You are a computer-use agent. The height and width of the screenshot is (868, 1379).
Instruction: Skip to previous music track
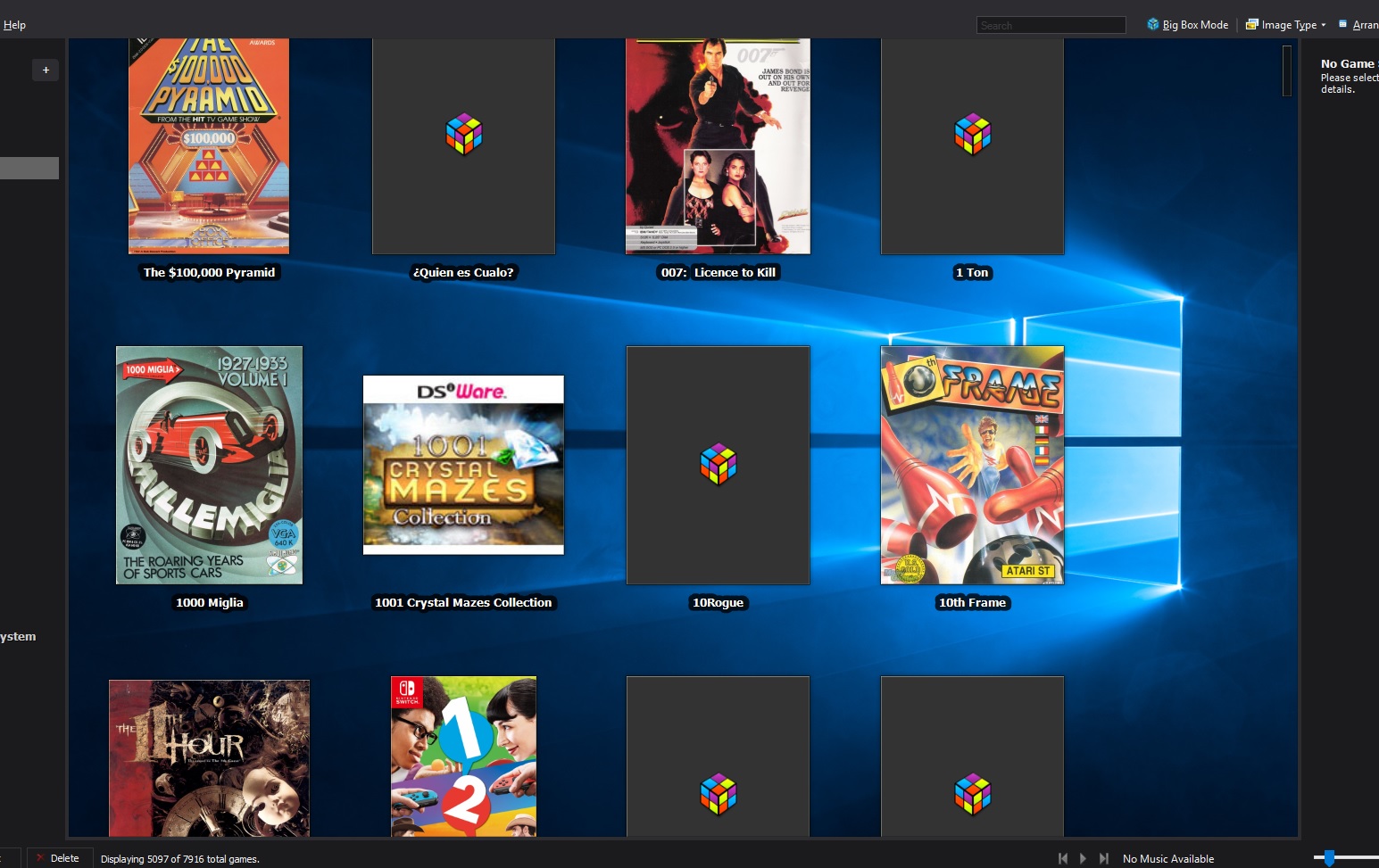pyautogui.click(x=1062, y=858)
